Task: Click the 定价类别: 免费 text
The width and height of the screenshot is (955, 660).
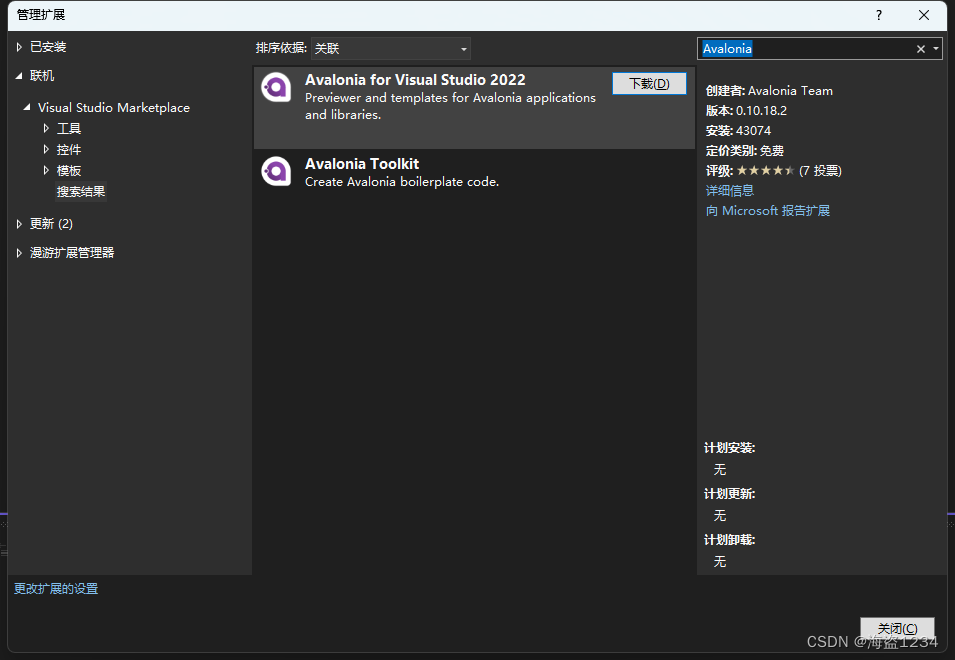Action: 744,151
